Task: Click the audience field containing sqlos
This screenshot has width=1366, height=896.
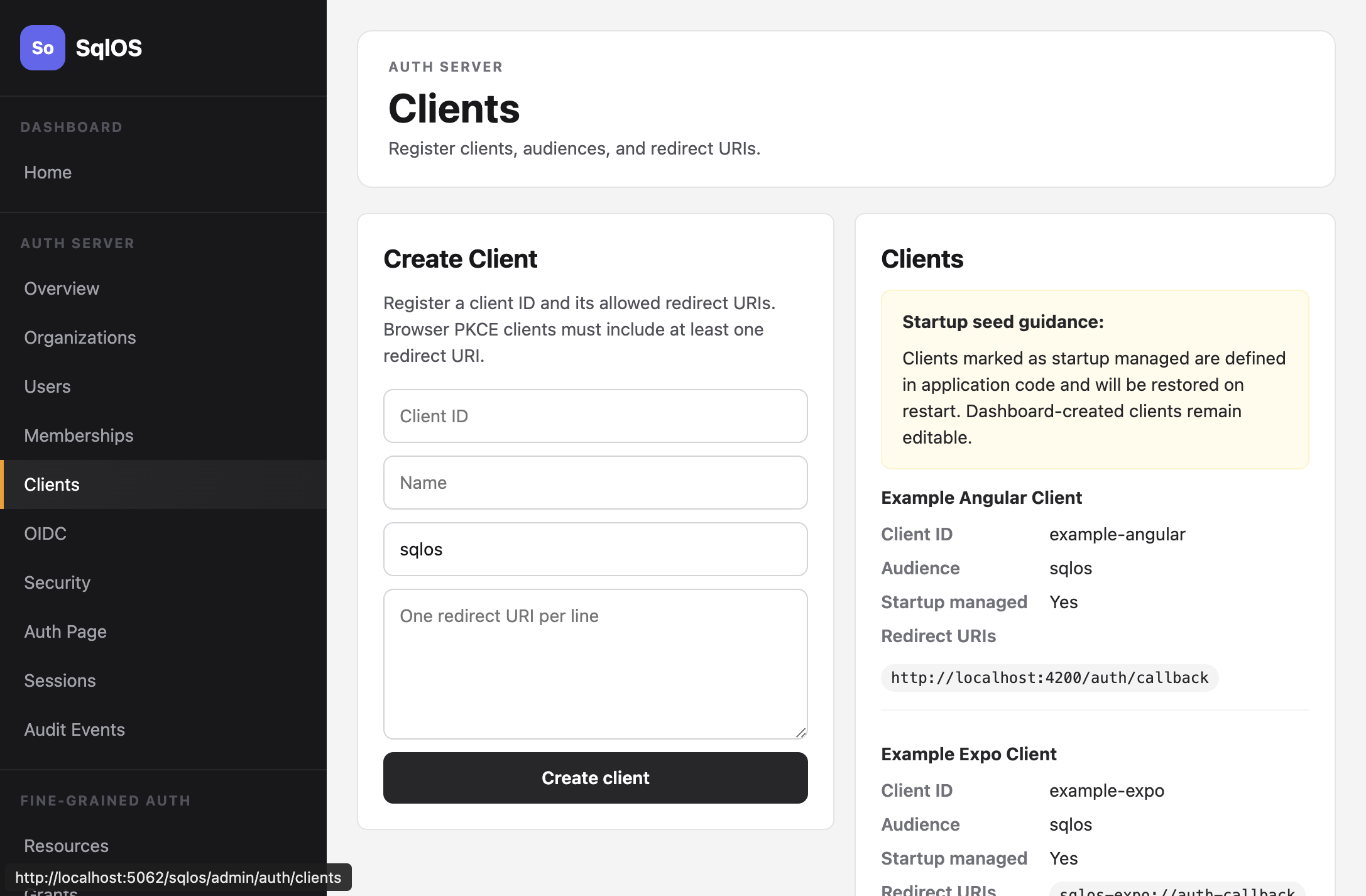Action: [x=595, y=549]
